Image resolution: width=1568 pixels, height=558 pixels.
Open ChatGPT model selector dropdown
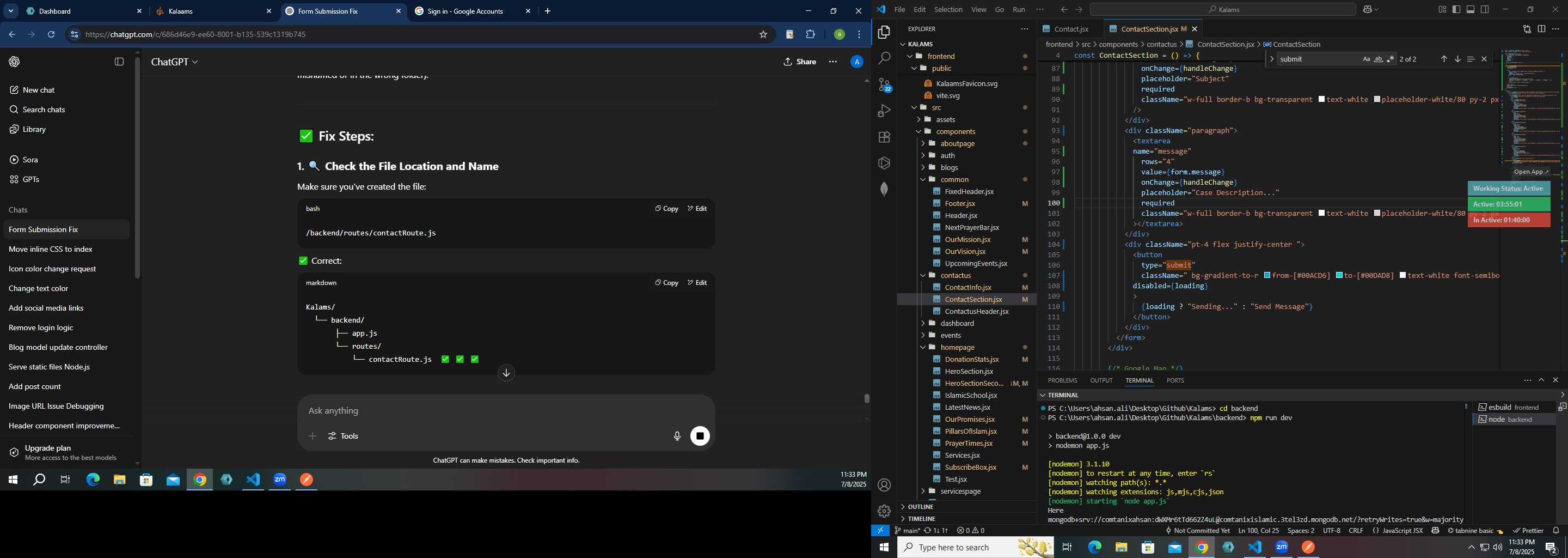[175, 62]
